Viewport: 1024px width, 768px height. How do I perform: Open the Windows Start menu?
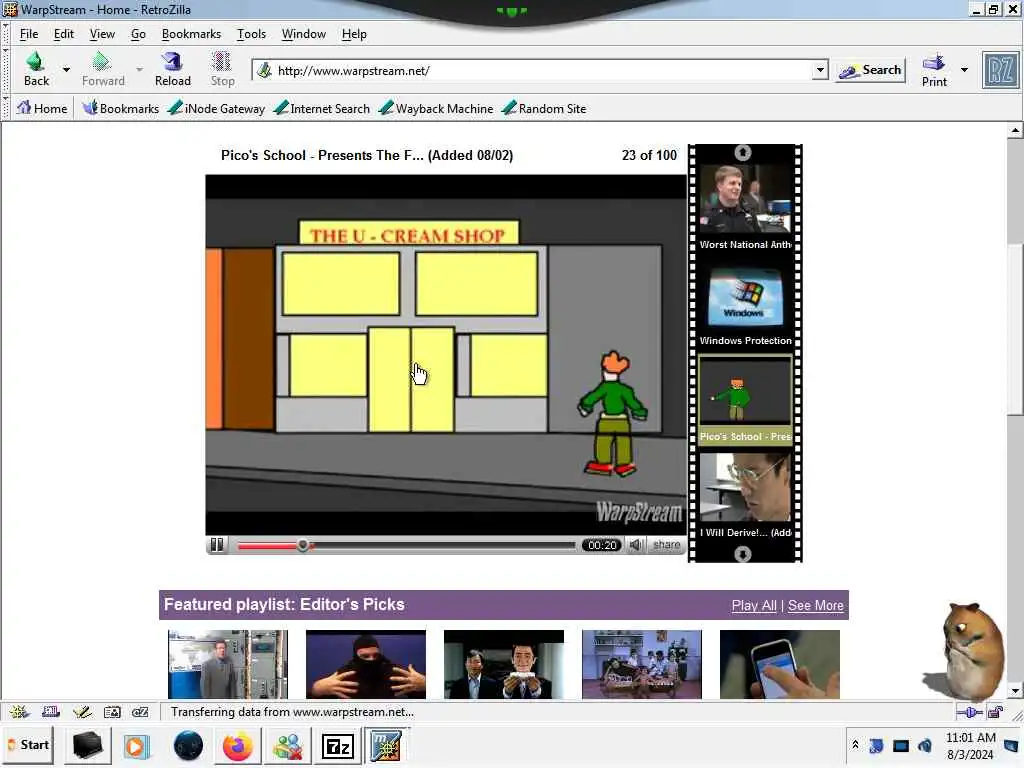(x=28, y=745)
